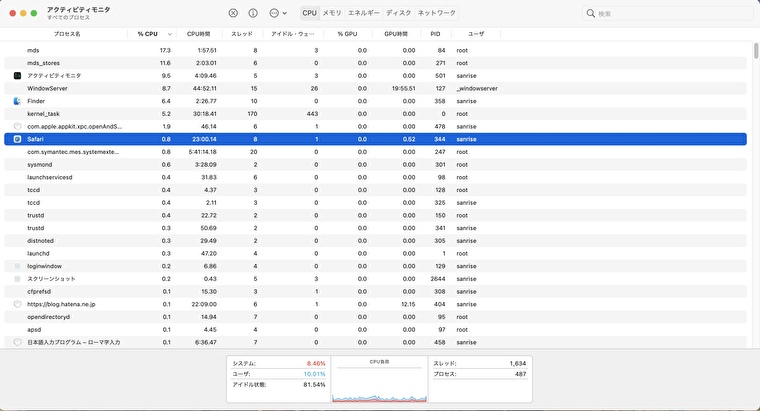Image resolution: width=760 pixels, height=411 pixels.
Task: Click the magnifying glass search icon
Action: tap(590, 14)
